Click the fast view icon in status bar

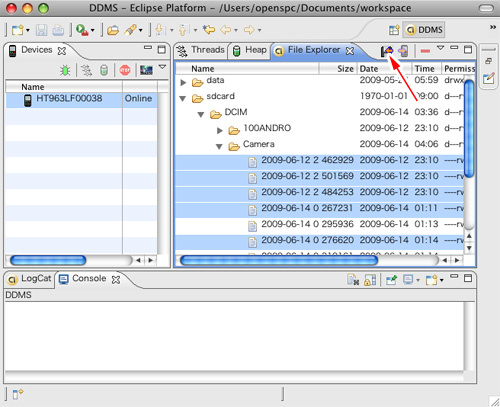pos(18,394)
